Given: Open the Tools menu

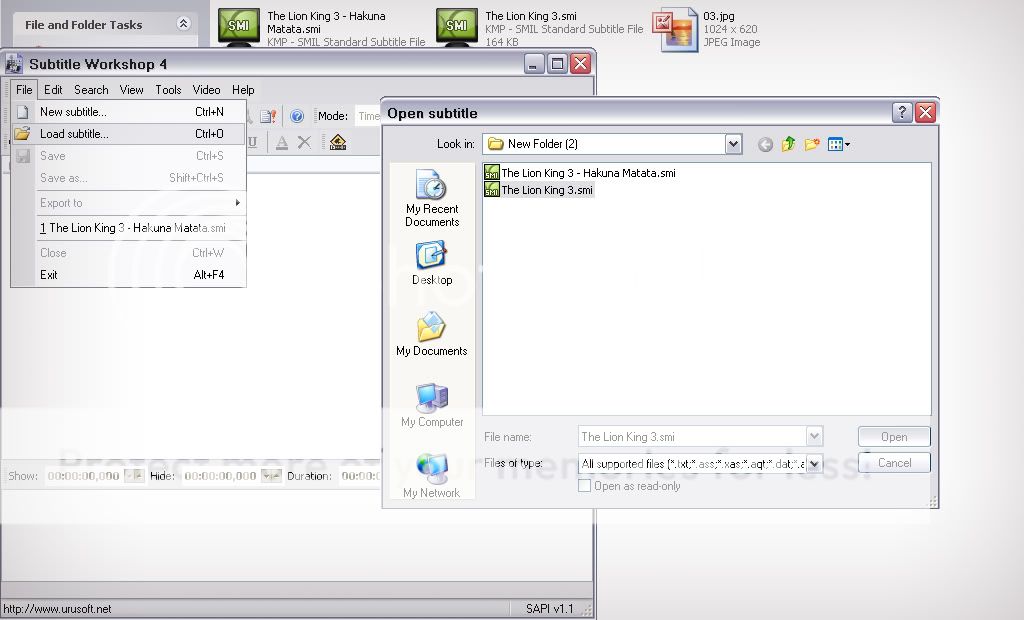Looking at the screenshot, I should click(x=168, y=90).
